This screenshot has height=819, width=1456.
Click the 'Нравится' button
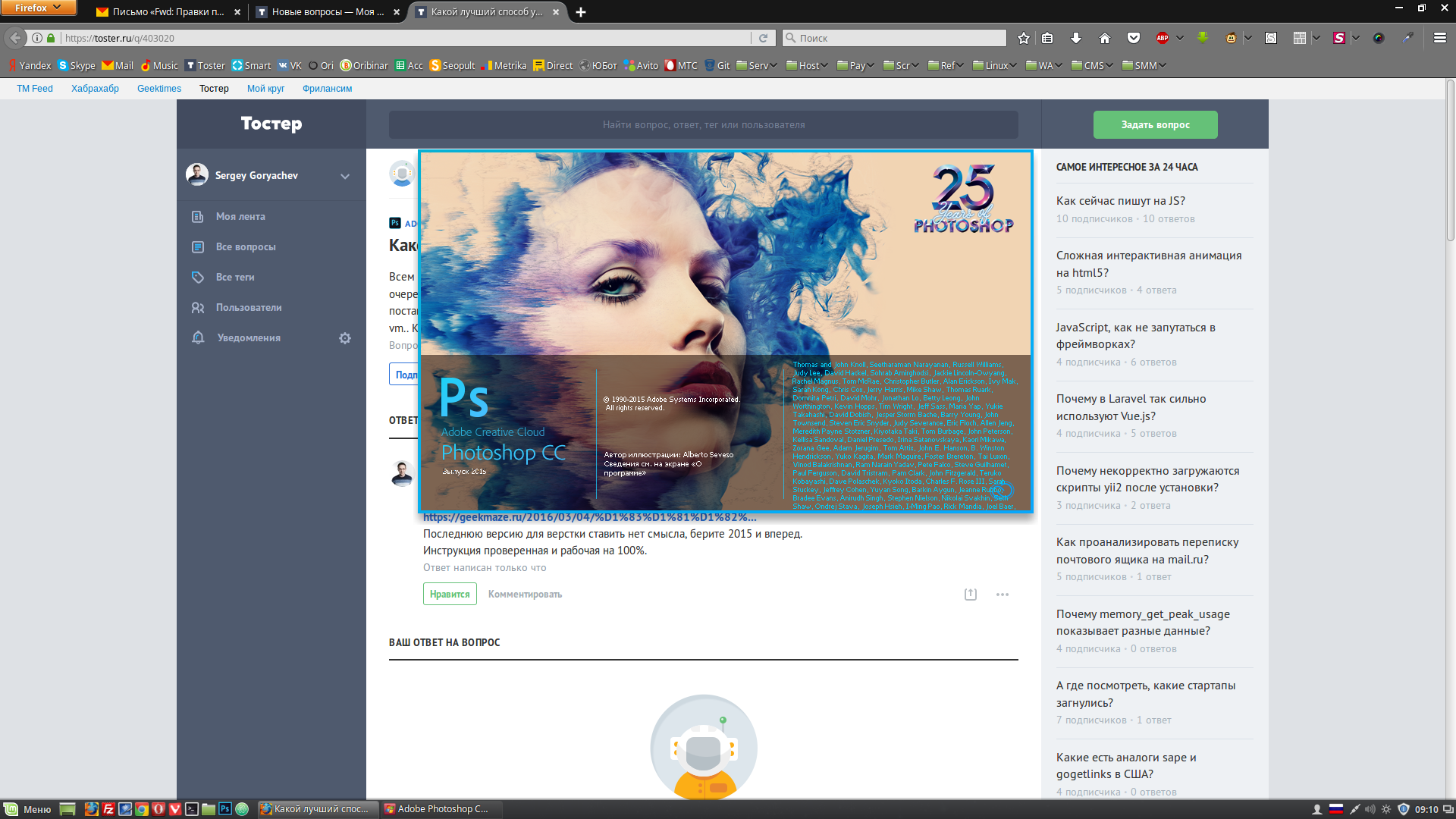pyautogui.click(x=450, y=594)
